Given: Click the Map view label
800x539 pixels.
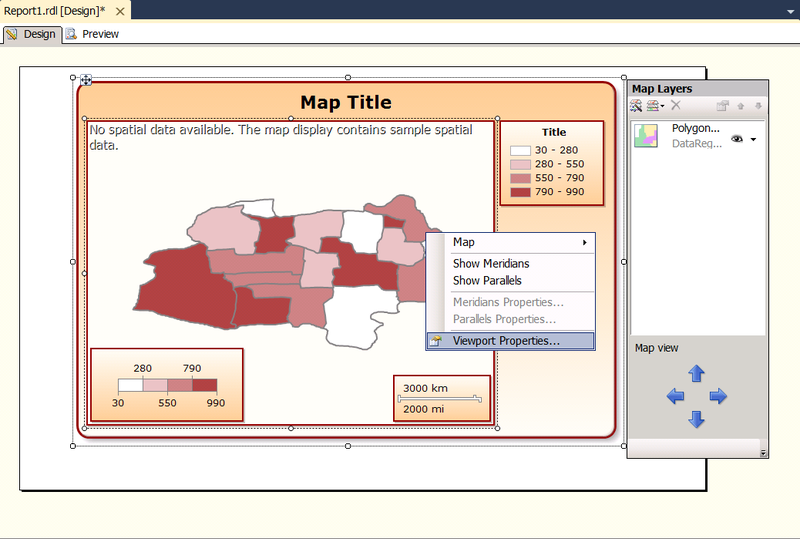Looking at the screenshot, I should point(656,348).
